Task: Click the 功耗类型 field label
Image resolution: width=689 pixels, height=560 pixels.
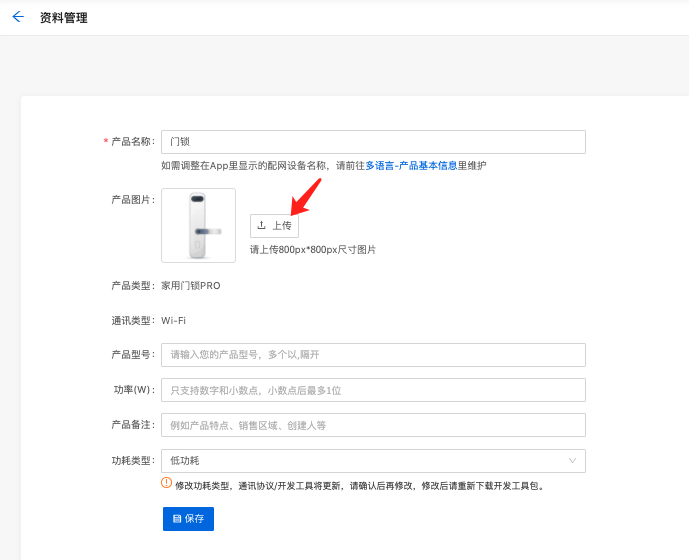Action: click(x=132, y=461)
